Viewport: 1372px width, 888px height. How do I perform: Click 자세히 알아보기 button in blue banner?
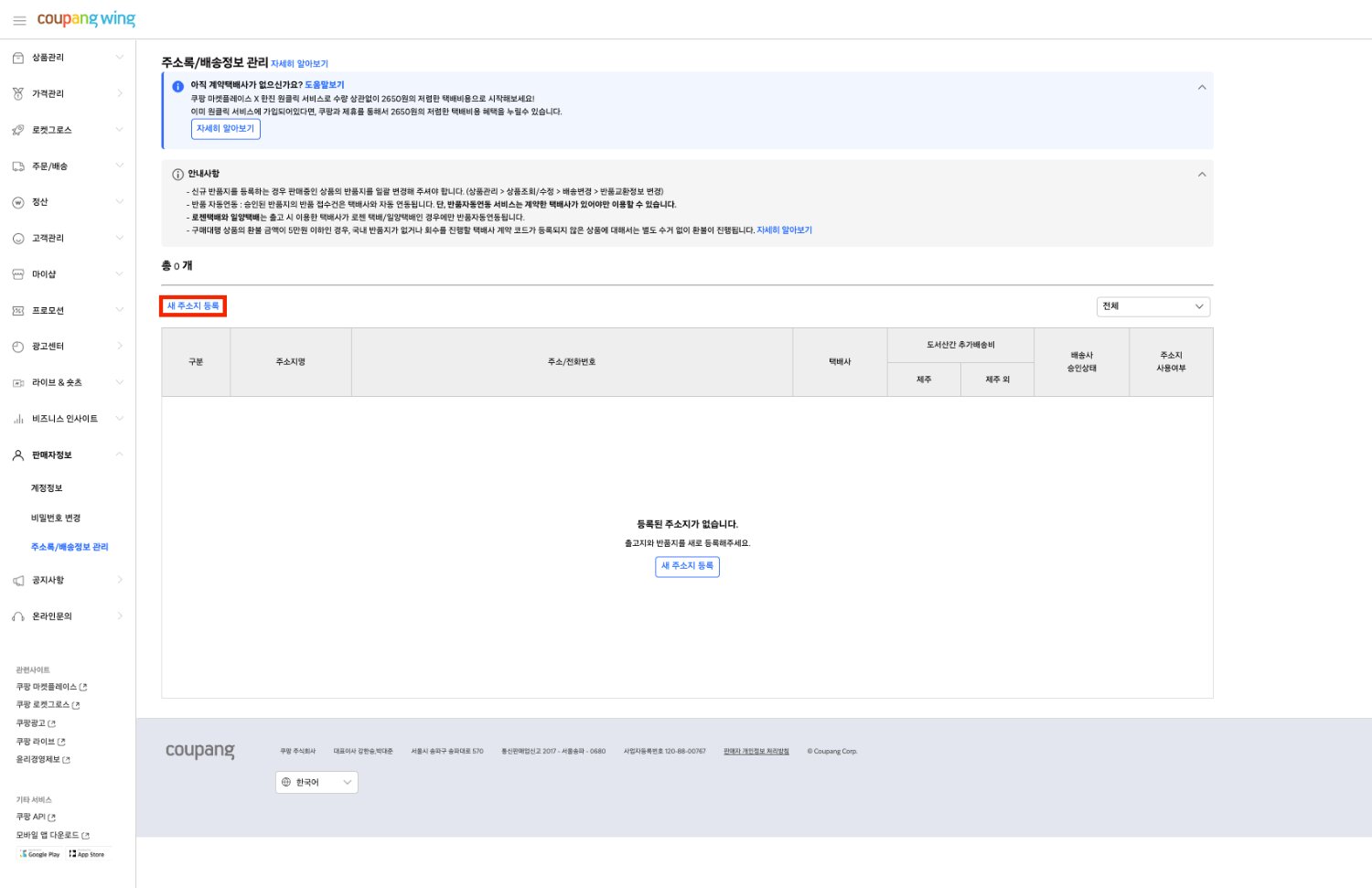tap(226, 129)
